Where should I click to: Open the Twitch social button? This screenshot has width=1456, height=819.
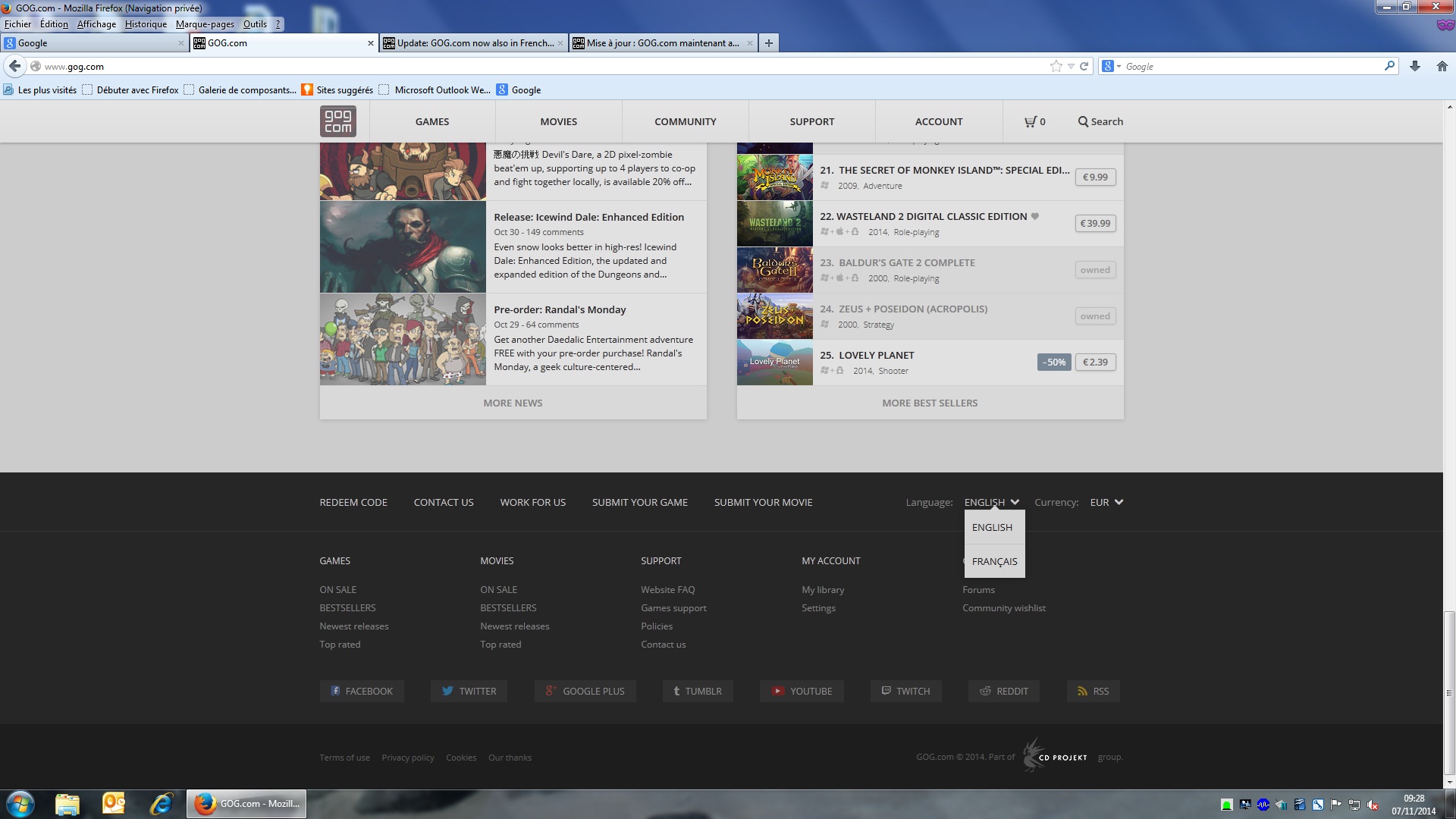[x=905, y=691]
